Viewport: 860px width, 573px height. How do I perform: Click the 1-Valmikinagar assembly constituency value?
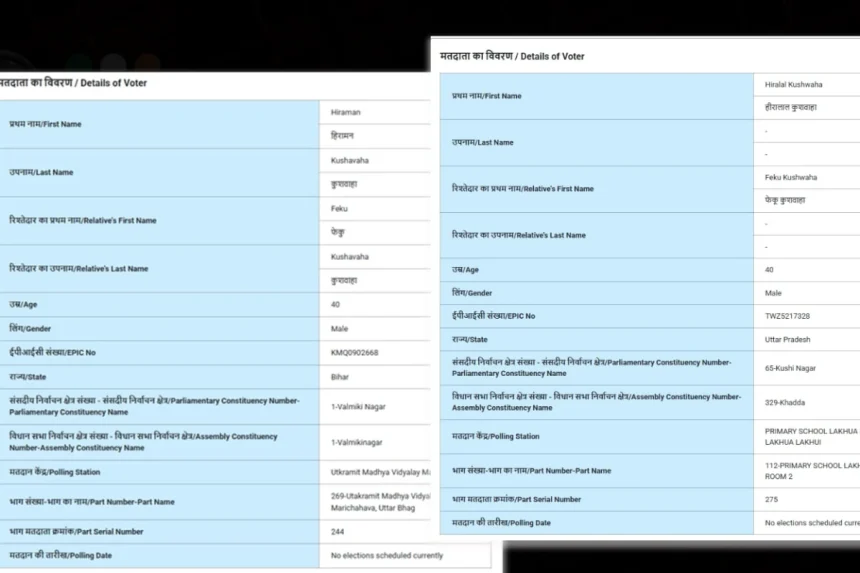point(356,442)
